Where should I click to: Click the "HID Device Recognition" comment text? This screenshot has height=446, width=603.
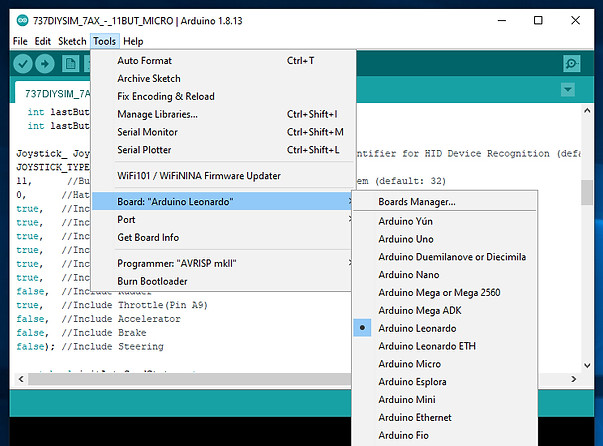coord(487,154)
